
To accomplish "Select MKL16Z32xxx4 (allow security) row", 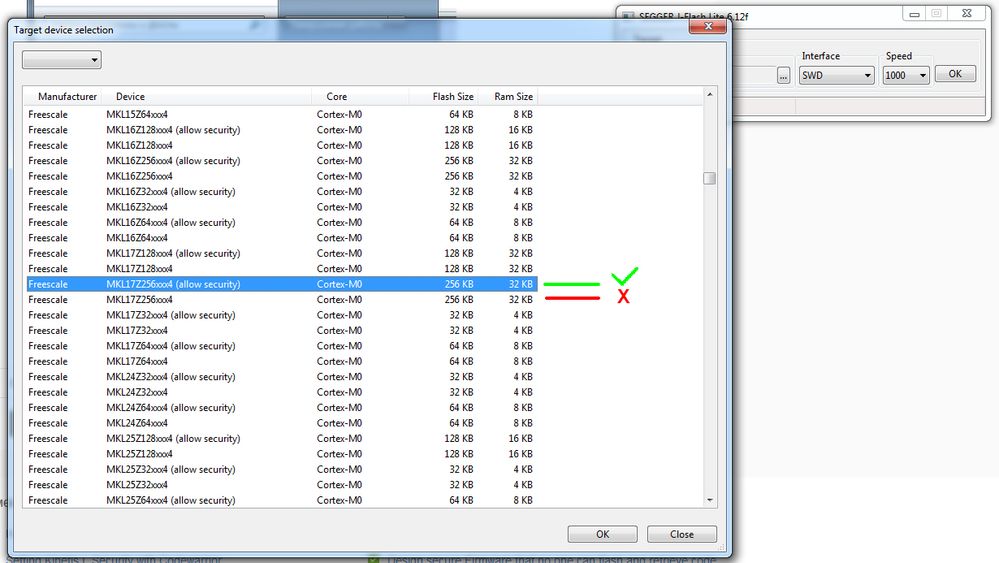I will [282, 192].
